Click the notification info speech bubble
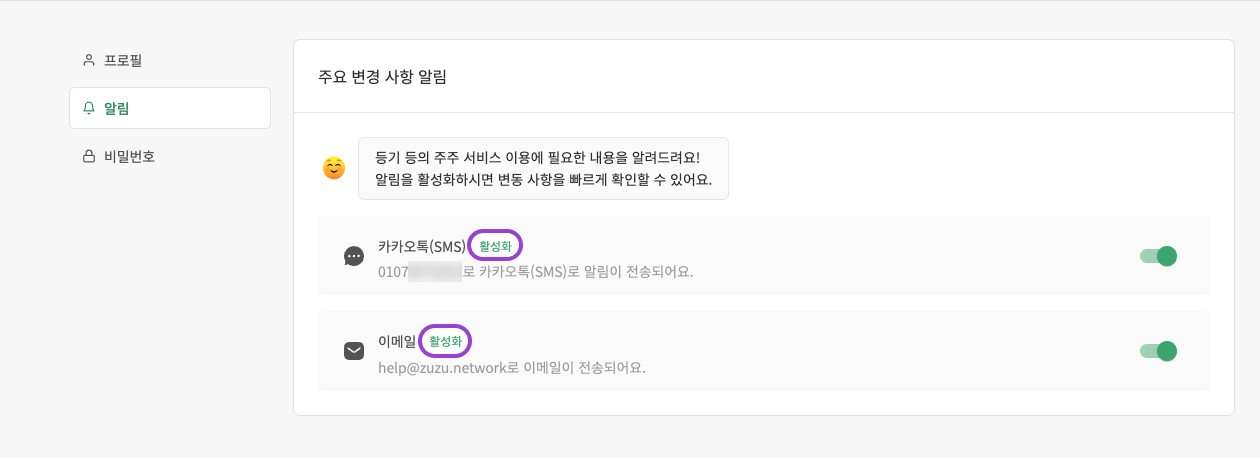 point(543,168)
